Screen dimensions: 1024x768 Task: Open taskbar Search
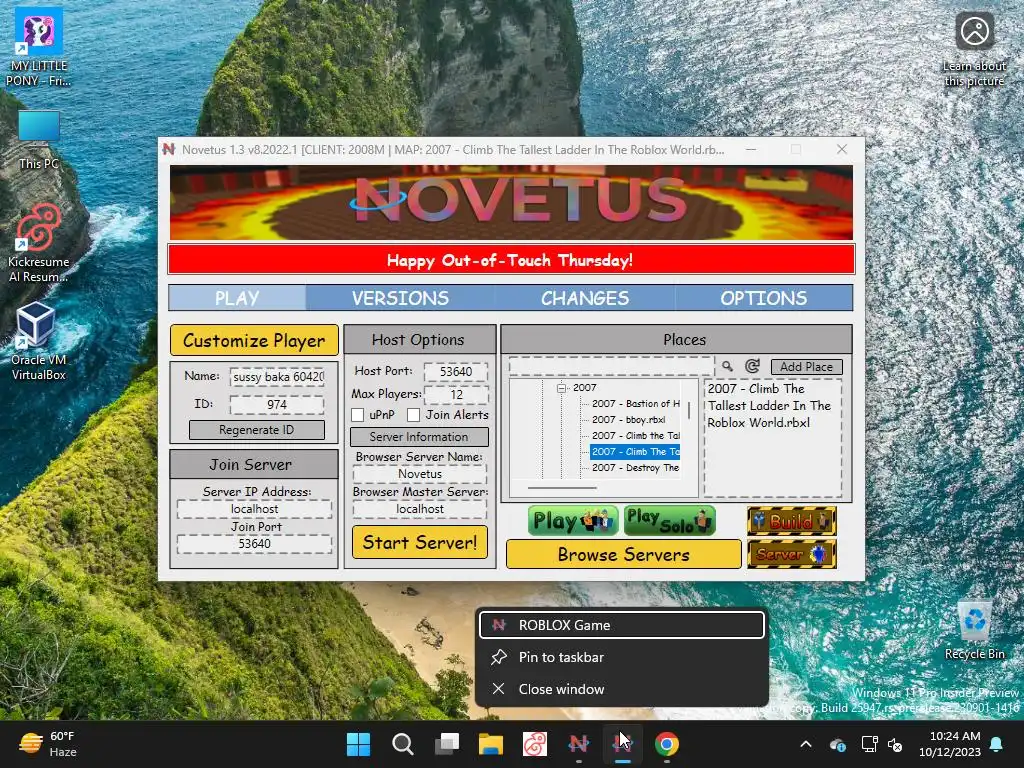402,744
